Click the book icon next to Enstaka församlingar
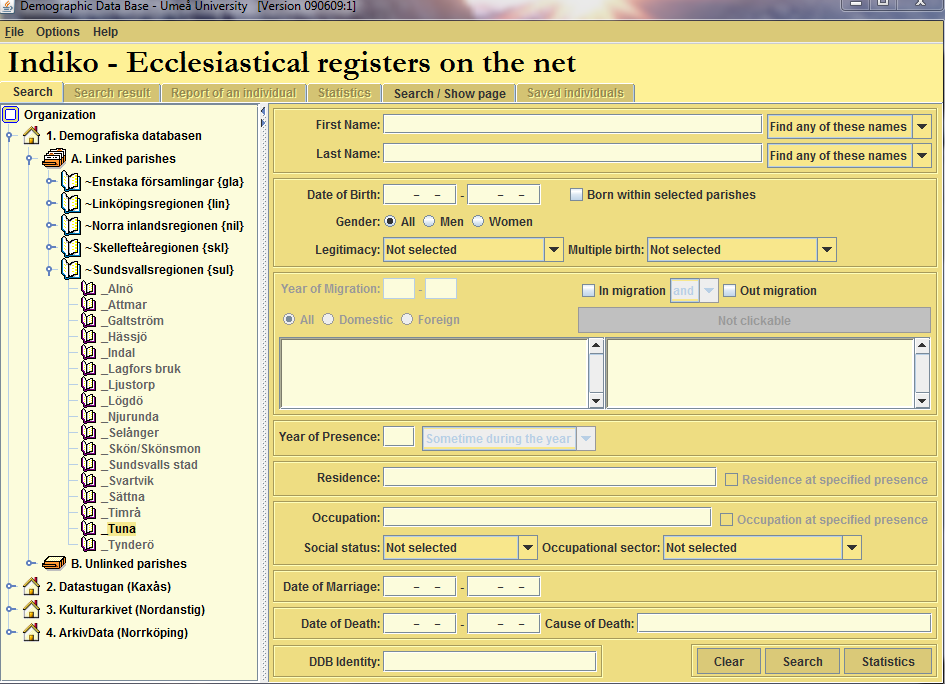 (x=71, y=181)
